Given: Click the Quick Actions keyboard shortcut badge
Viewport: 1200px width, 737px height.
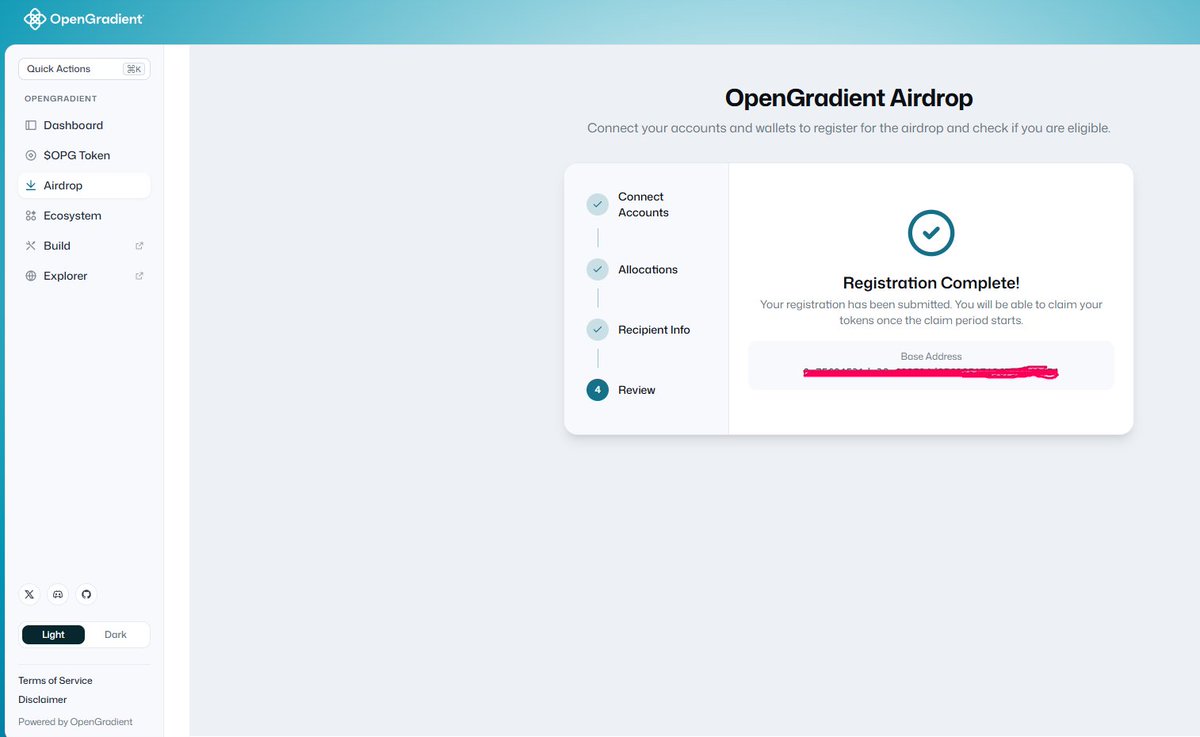Looking at the screenshot, I should click(x=133, y=69).
